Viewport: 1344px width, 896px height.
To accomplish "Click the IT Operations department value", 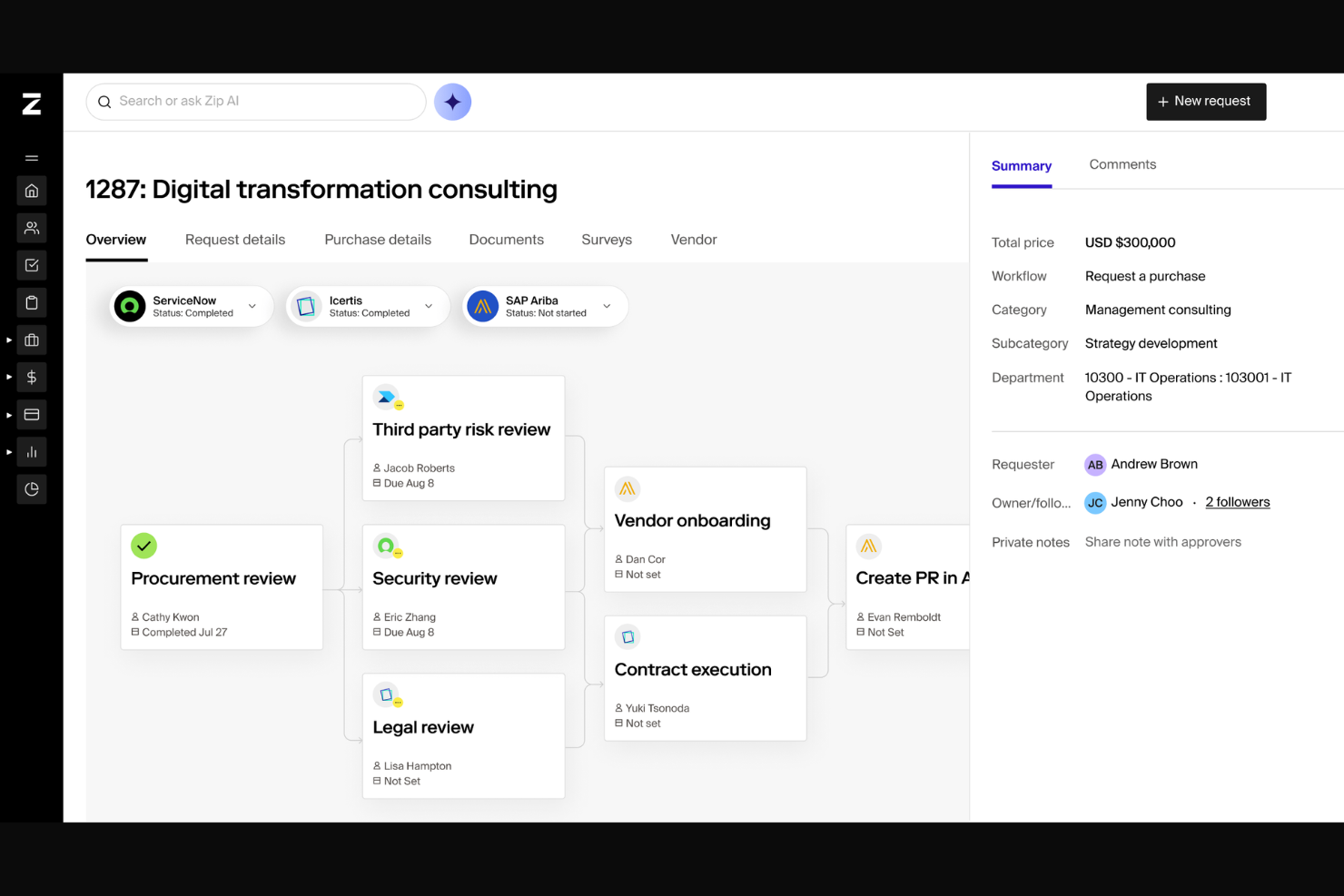I will click(x=1189, y=387).
